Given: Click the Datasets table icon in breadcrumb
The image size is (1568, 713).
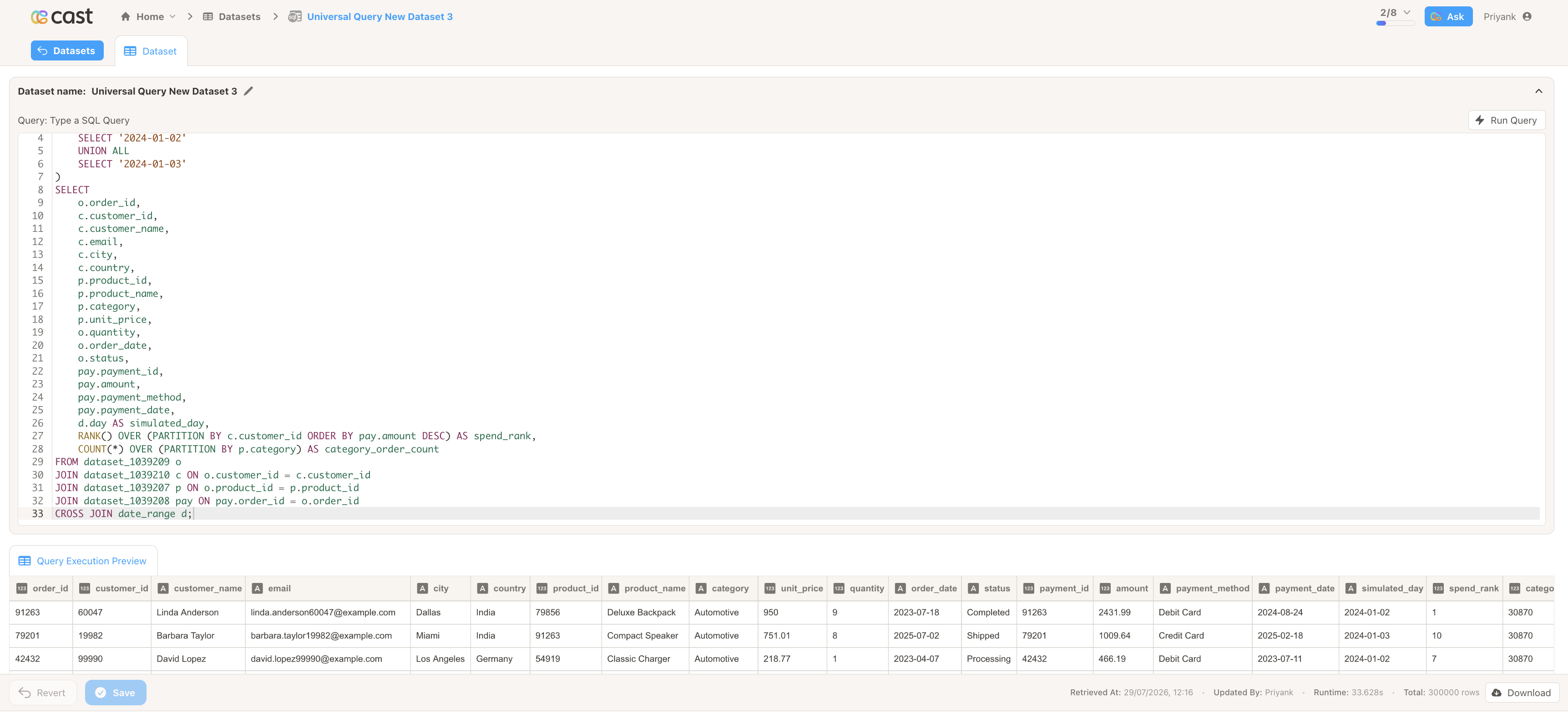Looking at the screenshot, I should (207, 16).
